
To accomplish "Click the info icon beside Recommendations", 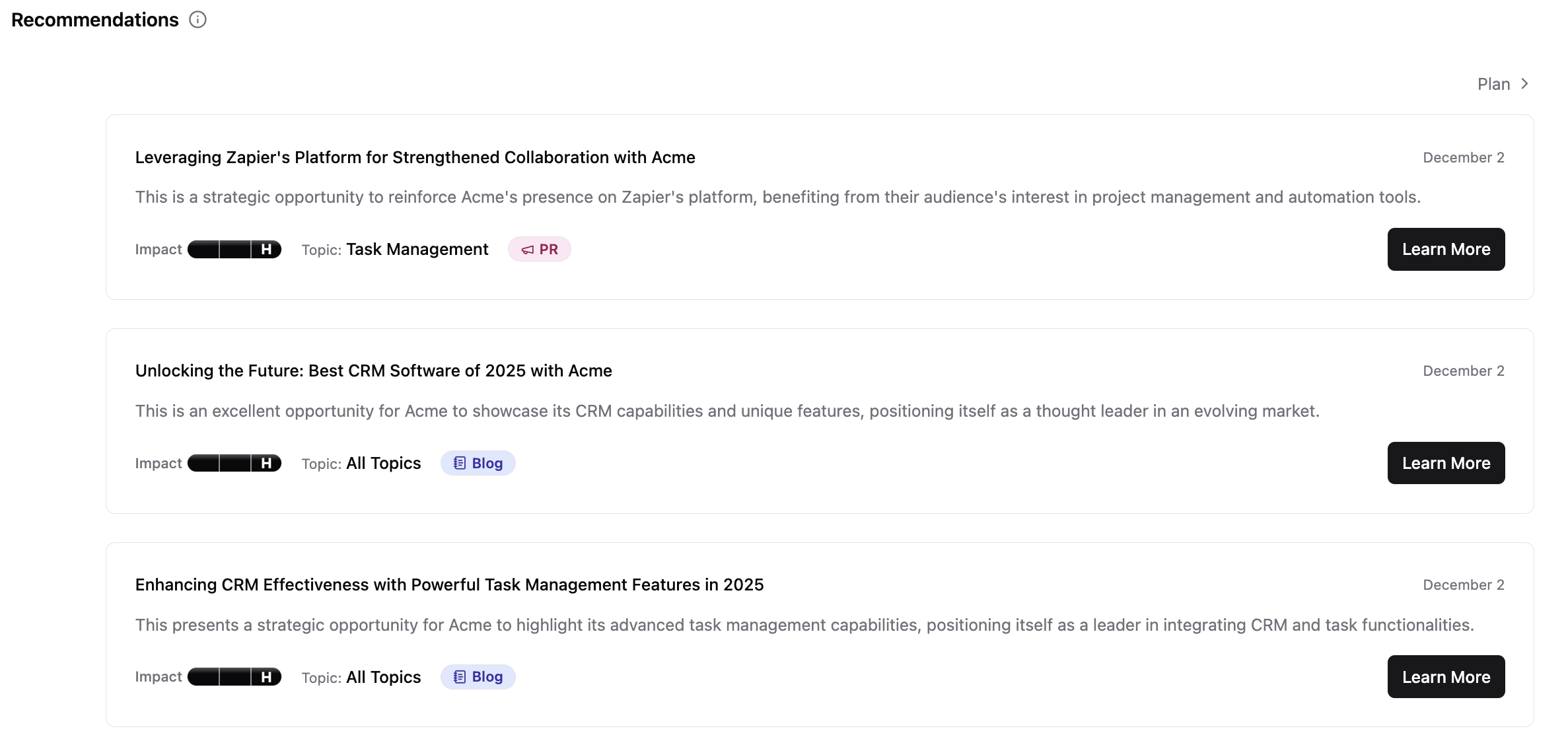I will coord(197,20).
